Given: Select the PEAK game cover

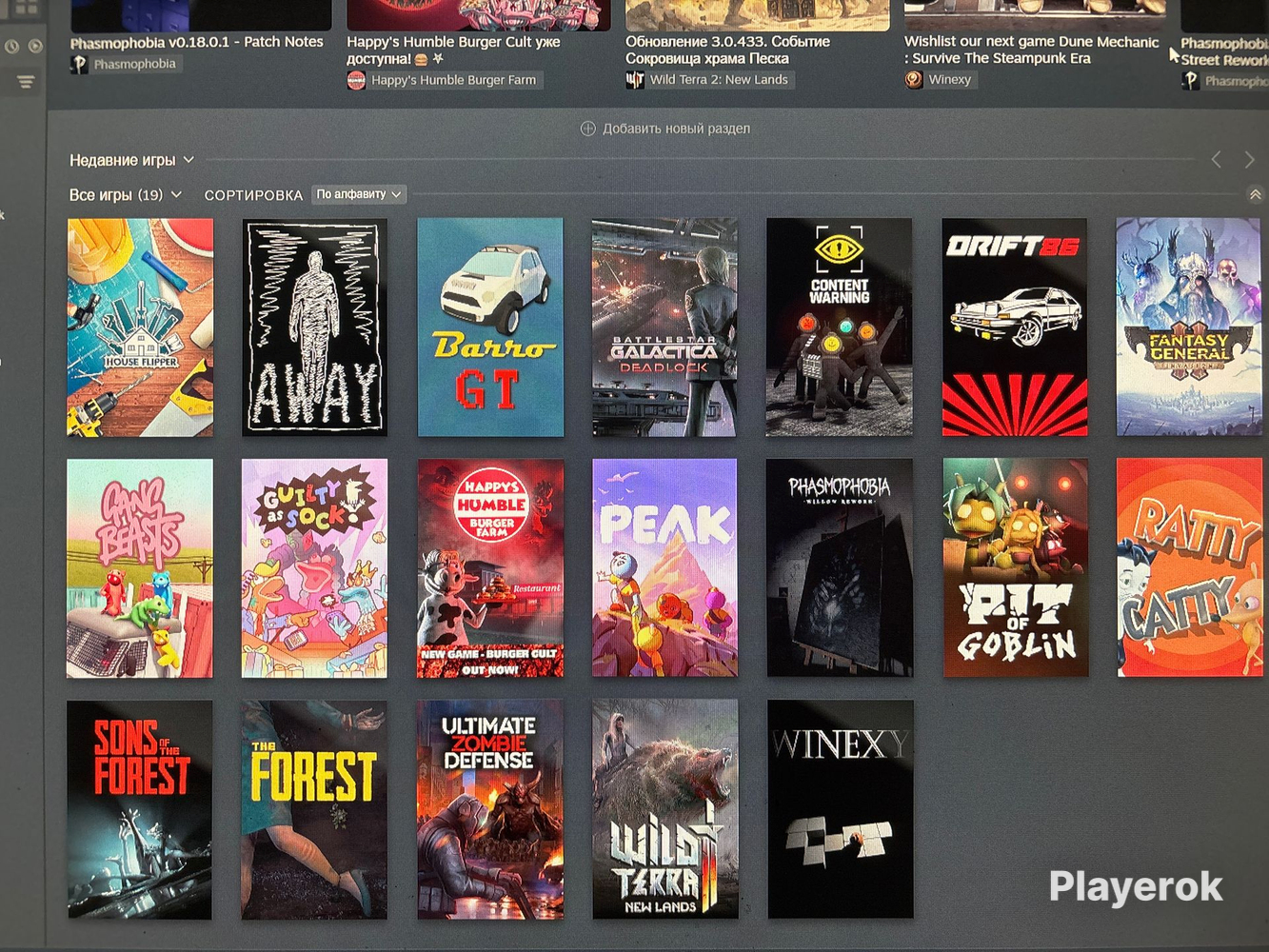Looking at the screenshot, I should (x=664, y=568).
